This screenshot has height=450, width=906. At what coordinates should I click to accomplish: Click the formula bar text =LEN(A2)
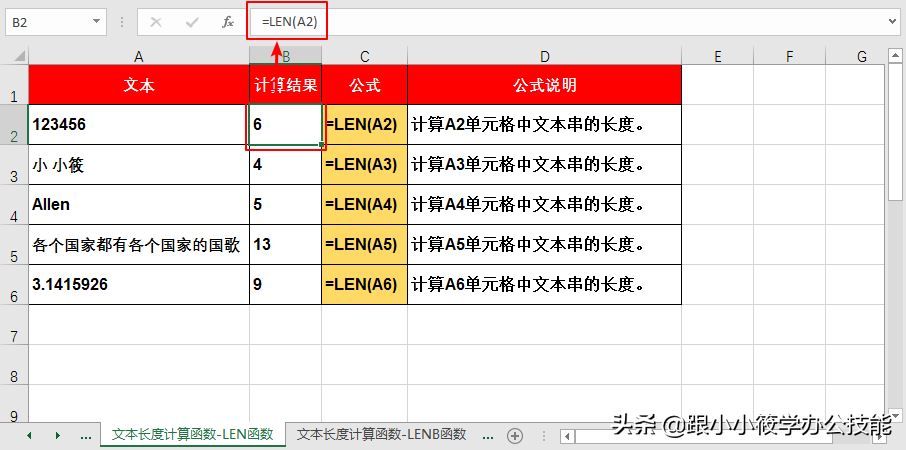[x=289, y=22]
